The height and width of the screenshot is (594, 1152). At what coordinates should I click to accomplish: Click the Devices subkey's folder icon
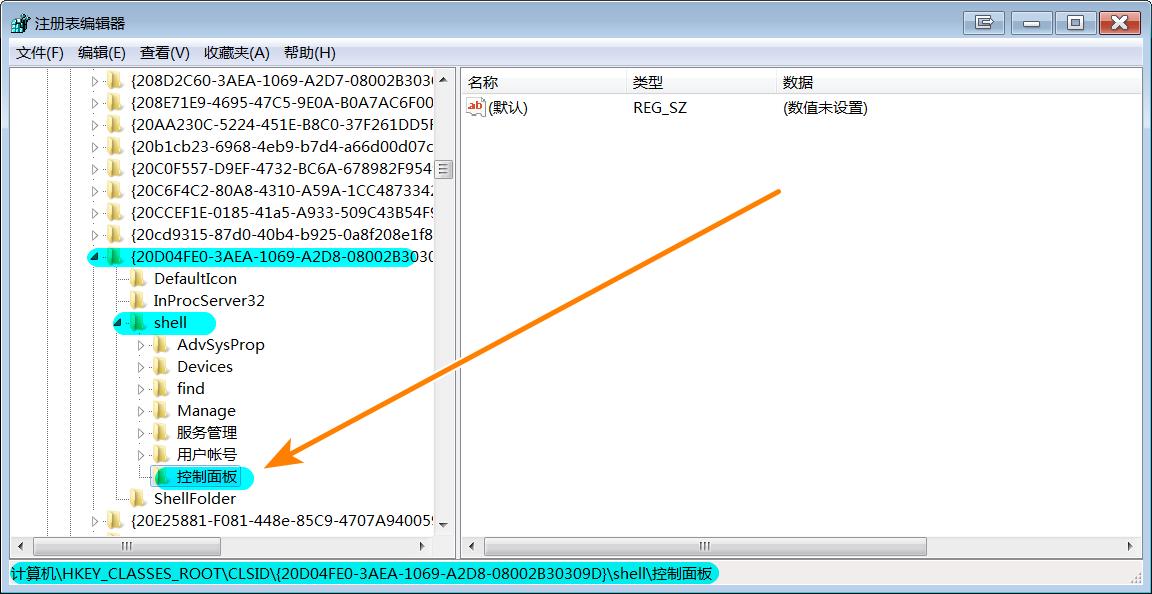(x=162, y=366)
